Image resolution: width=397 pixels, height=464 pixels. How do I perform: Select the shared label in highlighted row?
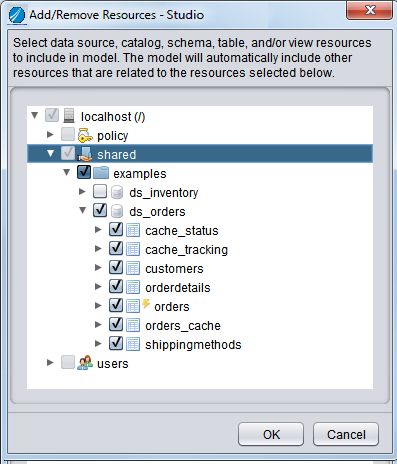[x=117, y=155]
